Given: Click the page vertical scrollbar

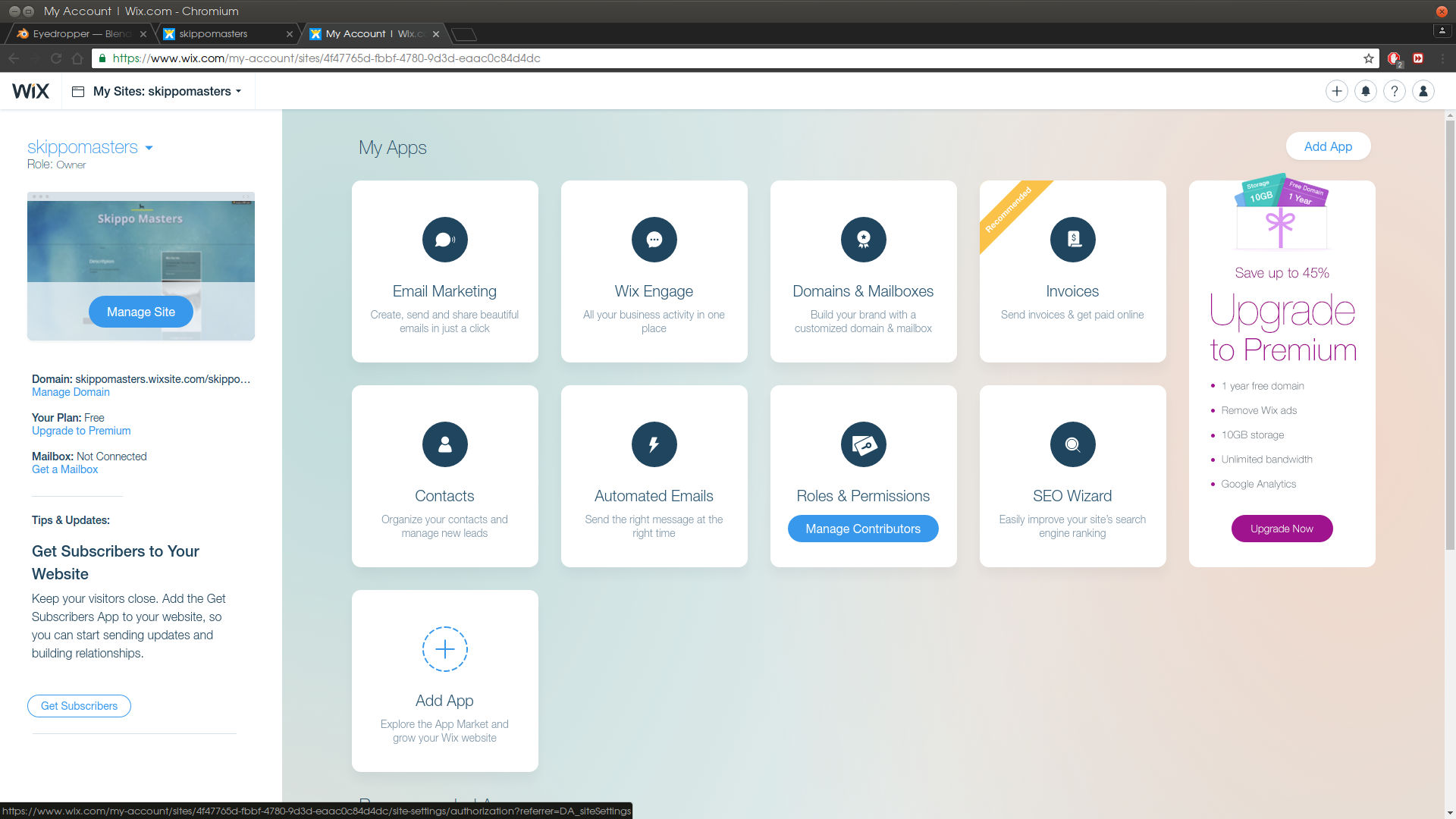Looking at the screenshot, I should [1450, 334].
